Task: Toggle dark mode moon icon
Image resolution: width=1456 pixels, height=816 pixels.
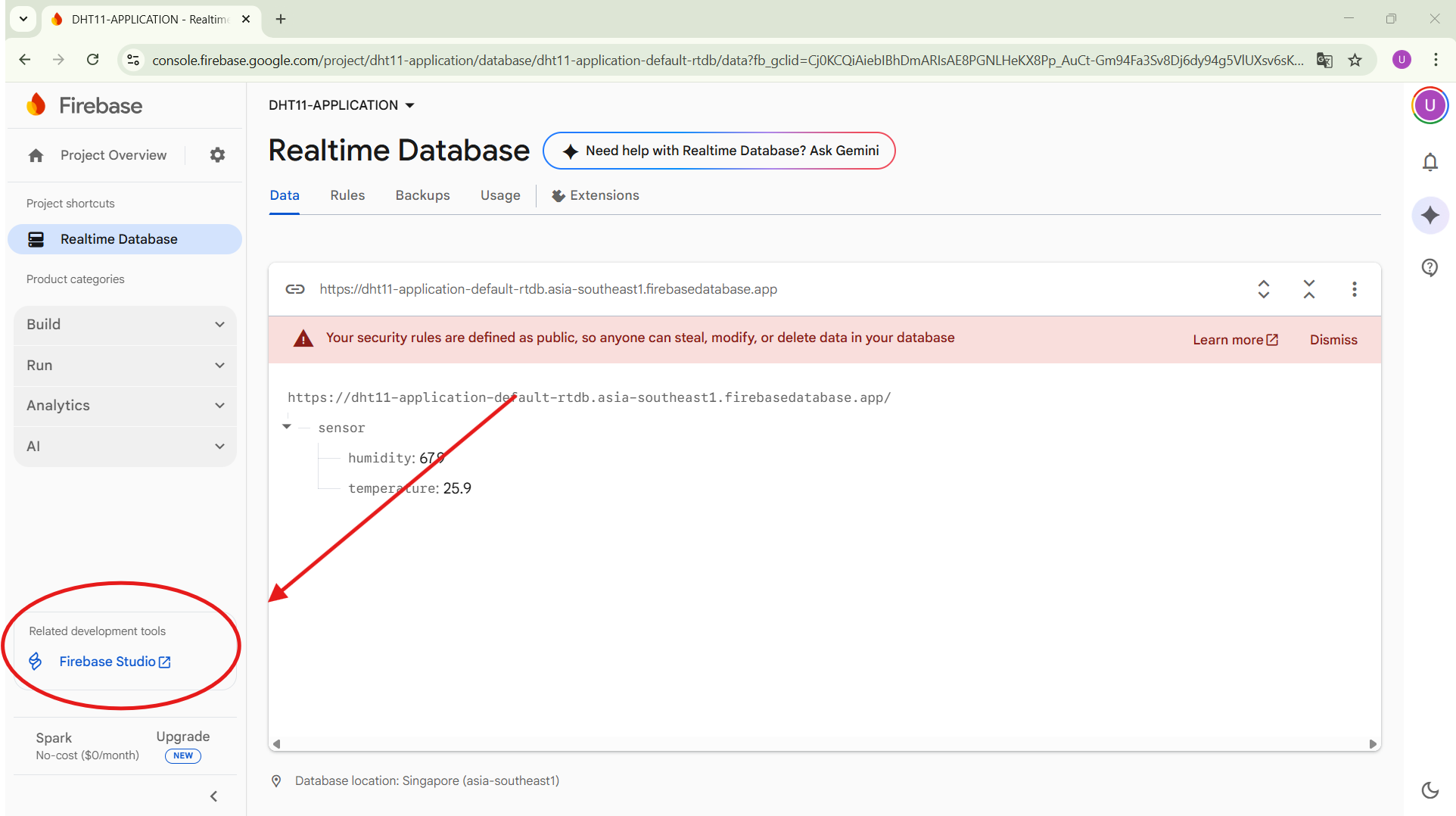Action: [1430, 790]
